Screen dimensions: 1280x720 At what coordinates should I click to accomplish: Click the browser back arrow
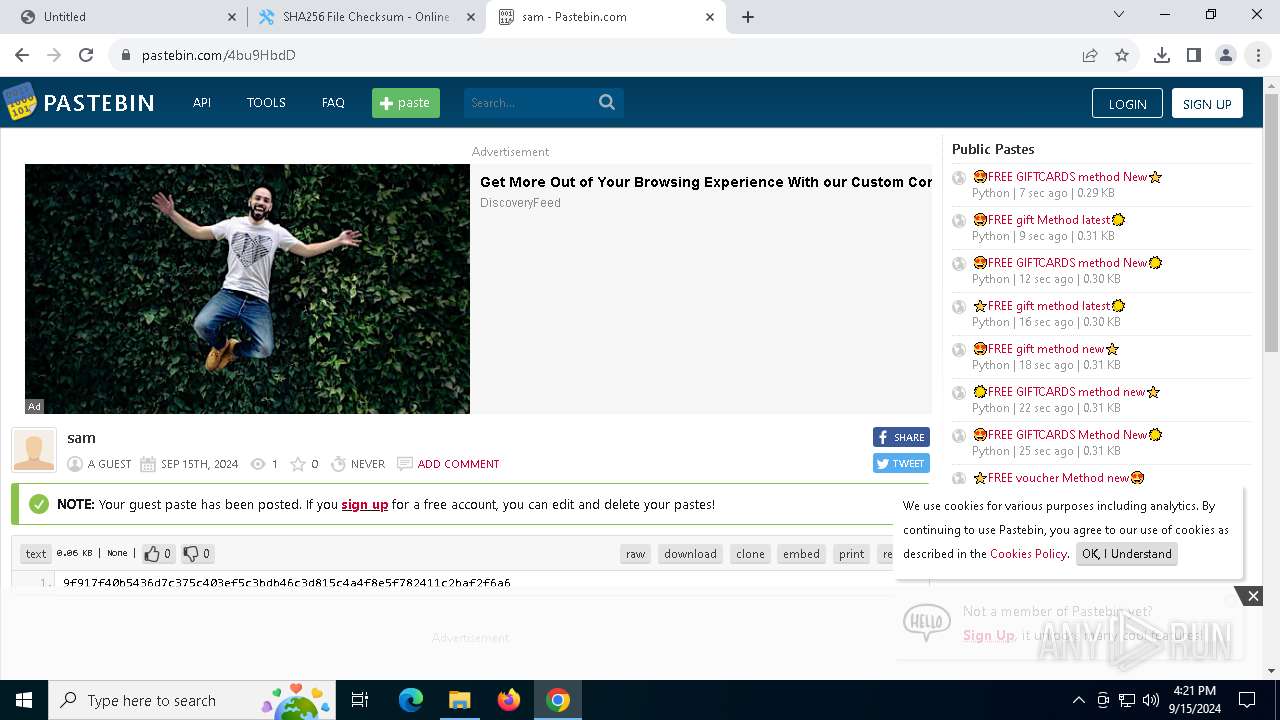pyautogui.click(x=22, y=55)
